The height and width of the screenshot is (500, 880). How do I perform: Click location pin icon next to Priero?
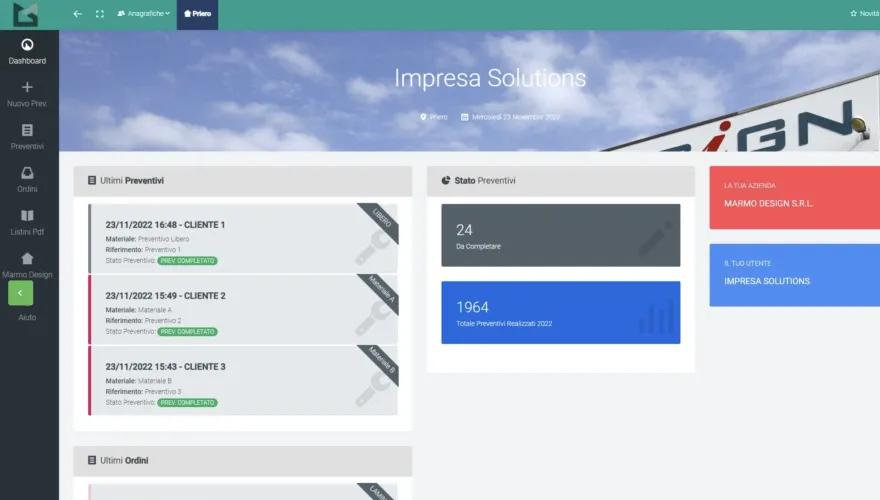point(423,117)
